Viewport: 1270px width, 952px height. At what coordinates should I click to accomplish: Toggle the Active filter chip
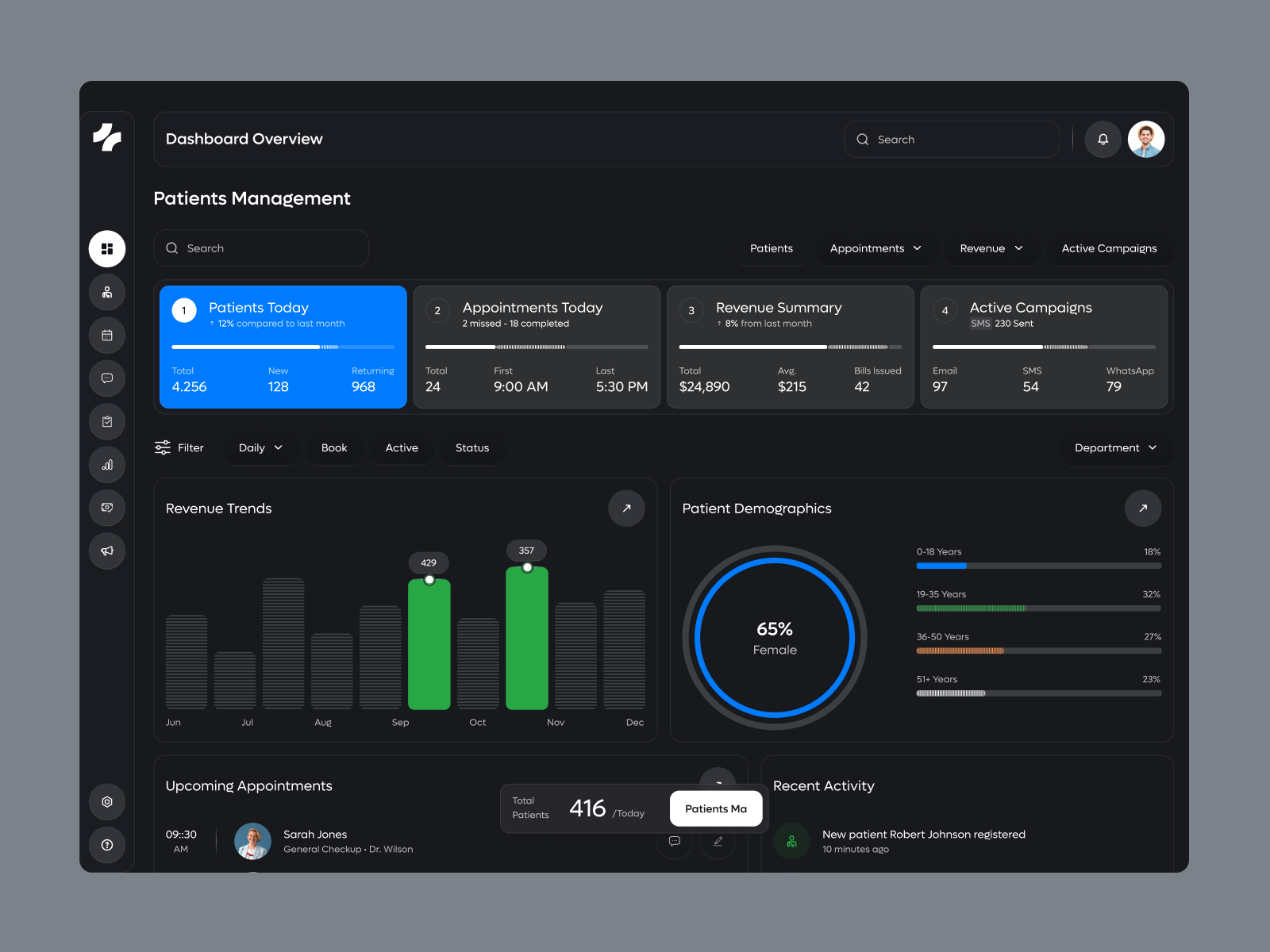coord(402,447)
